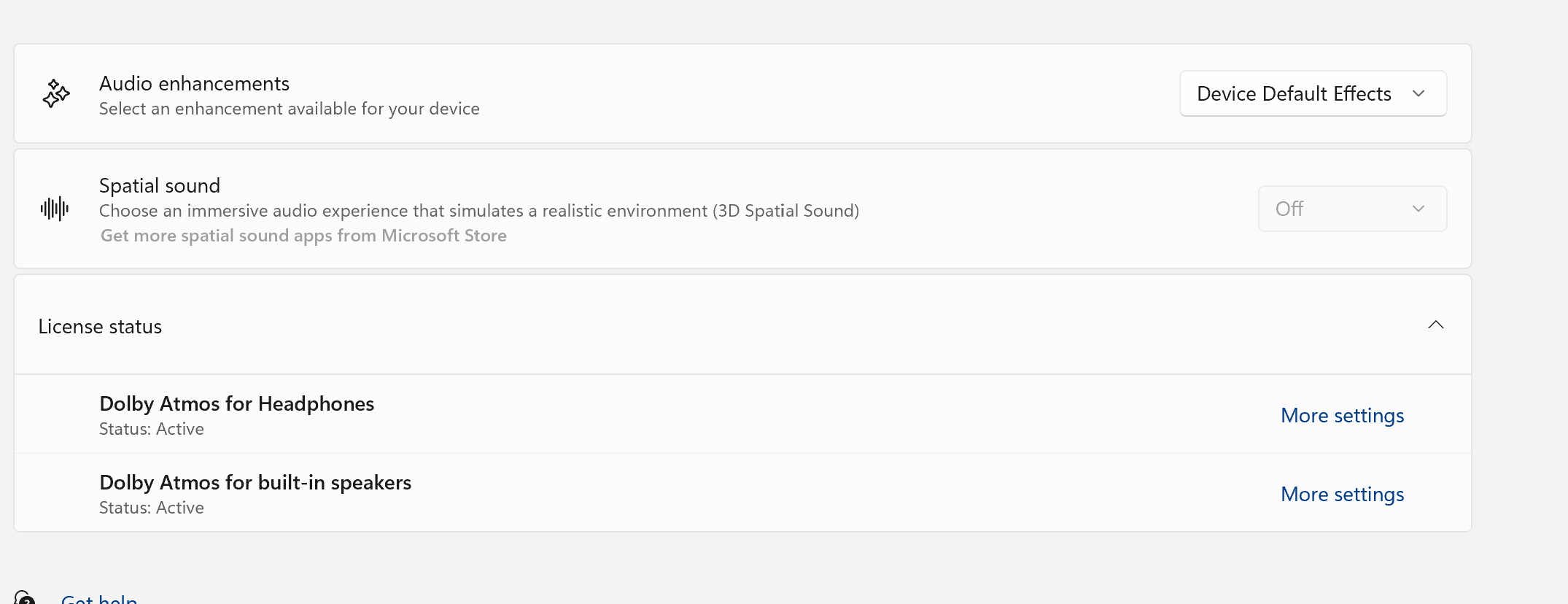Click the Device Default Effects combo box
This screenshot has height=604, width=1568.
click(x=1312, y=93)
